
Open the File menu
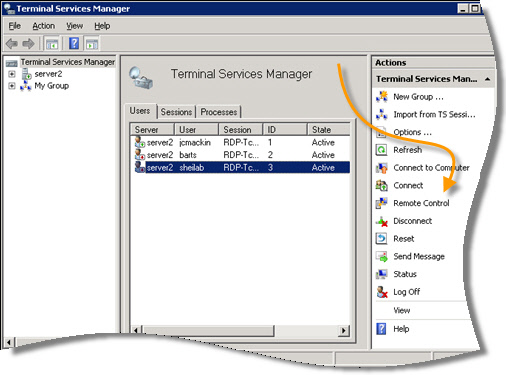(15, 26)
